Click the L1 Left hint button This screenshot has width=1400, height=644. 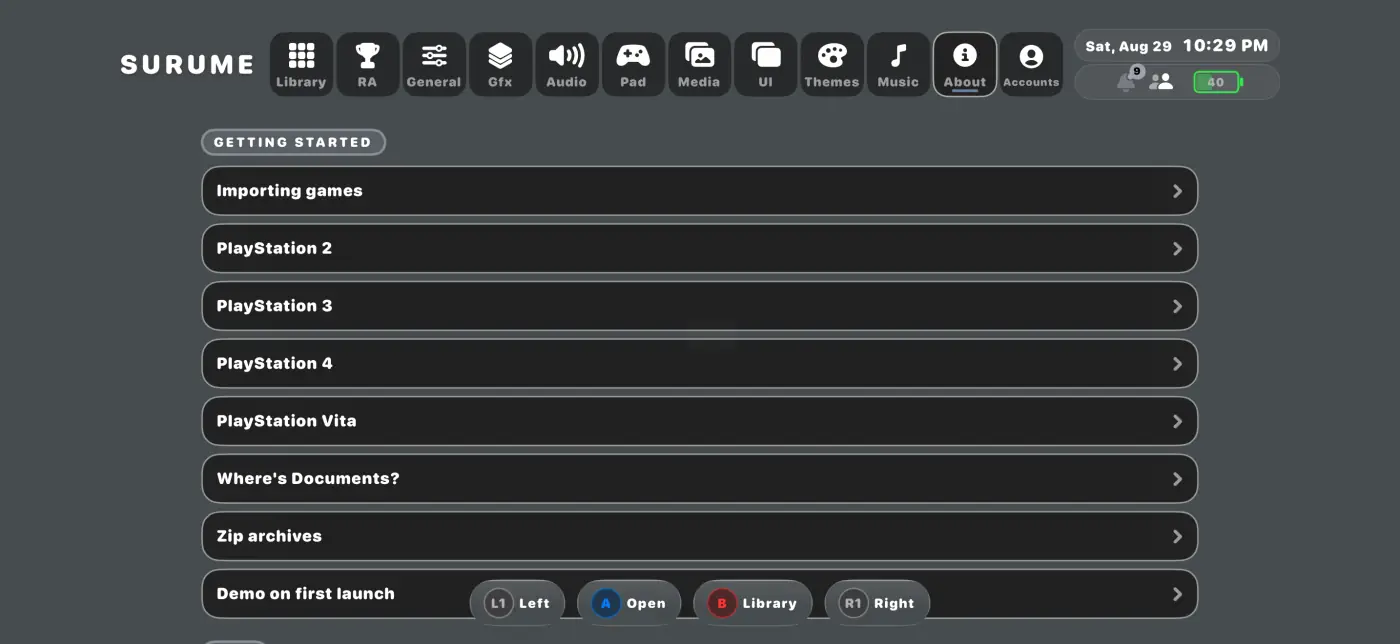point(517,603)
